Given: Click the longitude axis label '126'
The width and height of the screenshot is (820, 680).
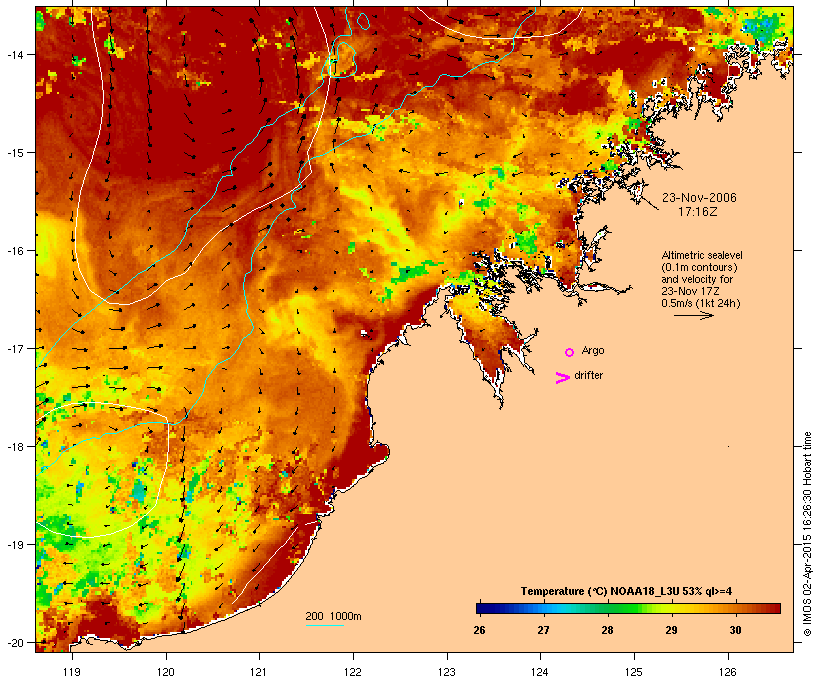Looking at the screenshot, I should pos(728,672).
